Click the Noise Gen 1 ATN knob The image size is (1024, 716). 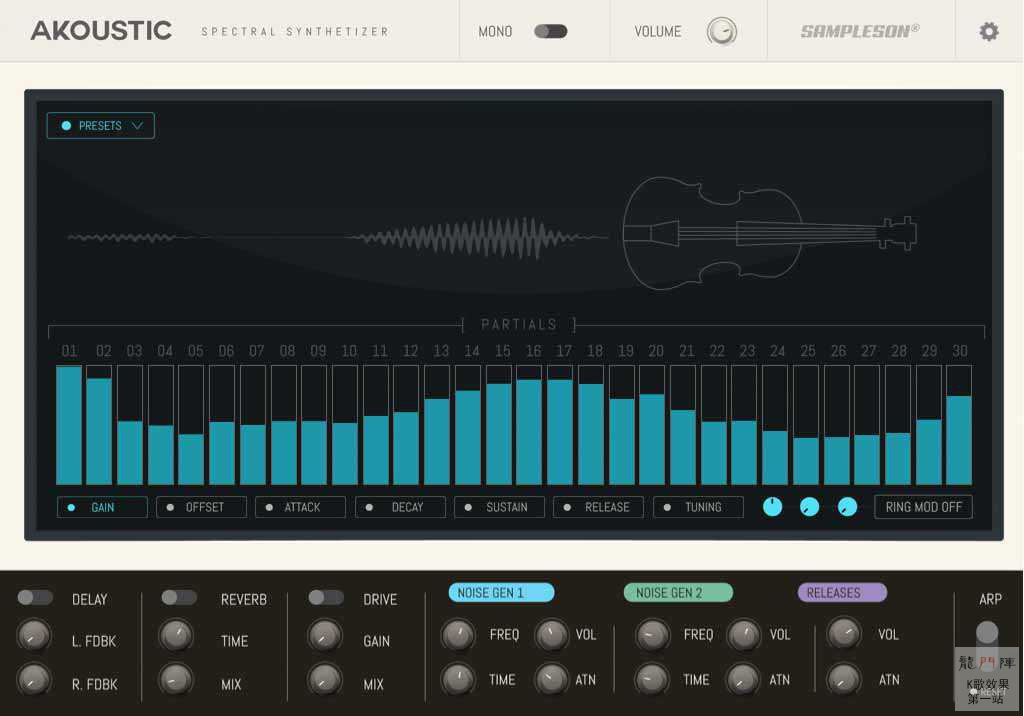point(552,679)
